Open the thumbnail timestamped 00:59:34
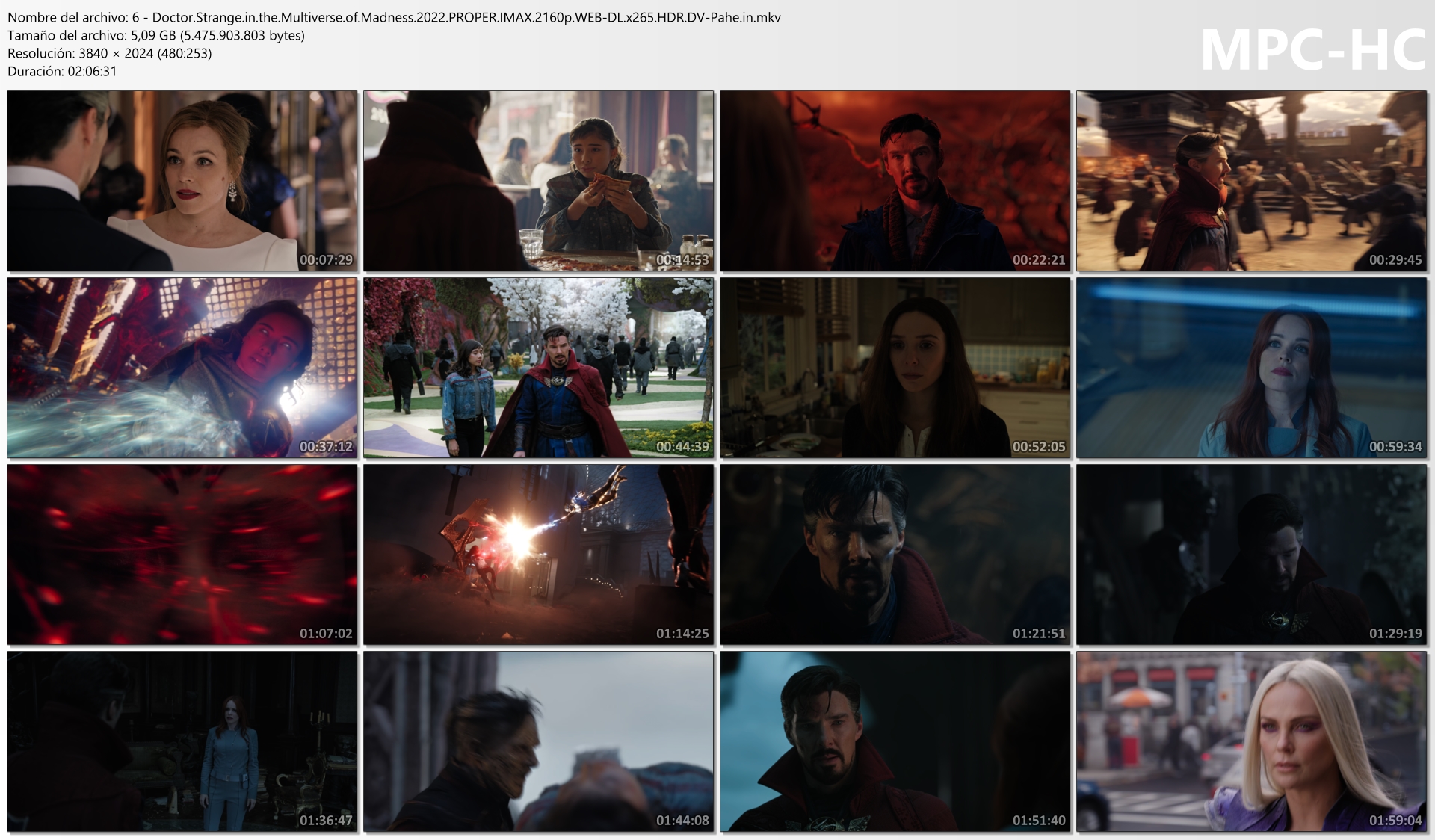This screenshot has width=1435, height=840. pyautogui.click(x=1252, y=368)
